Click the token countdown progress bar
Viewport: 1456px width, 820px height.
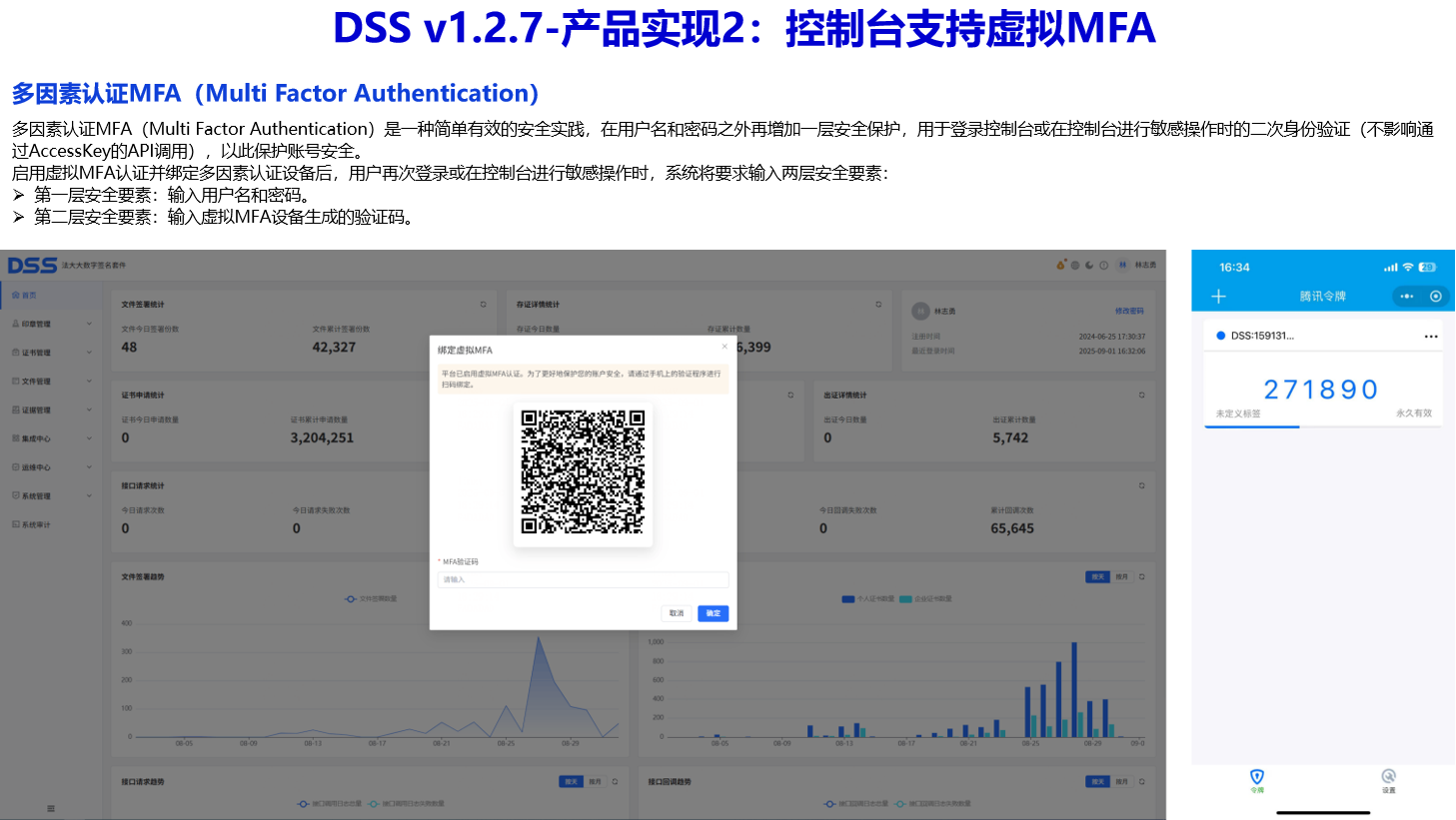tap(1323, 426)
